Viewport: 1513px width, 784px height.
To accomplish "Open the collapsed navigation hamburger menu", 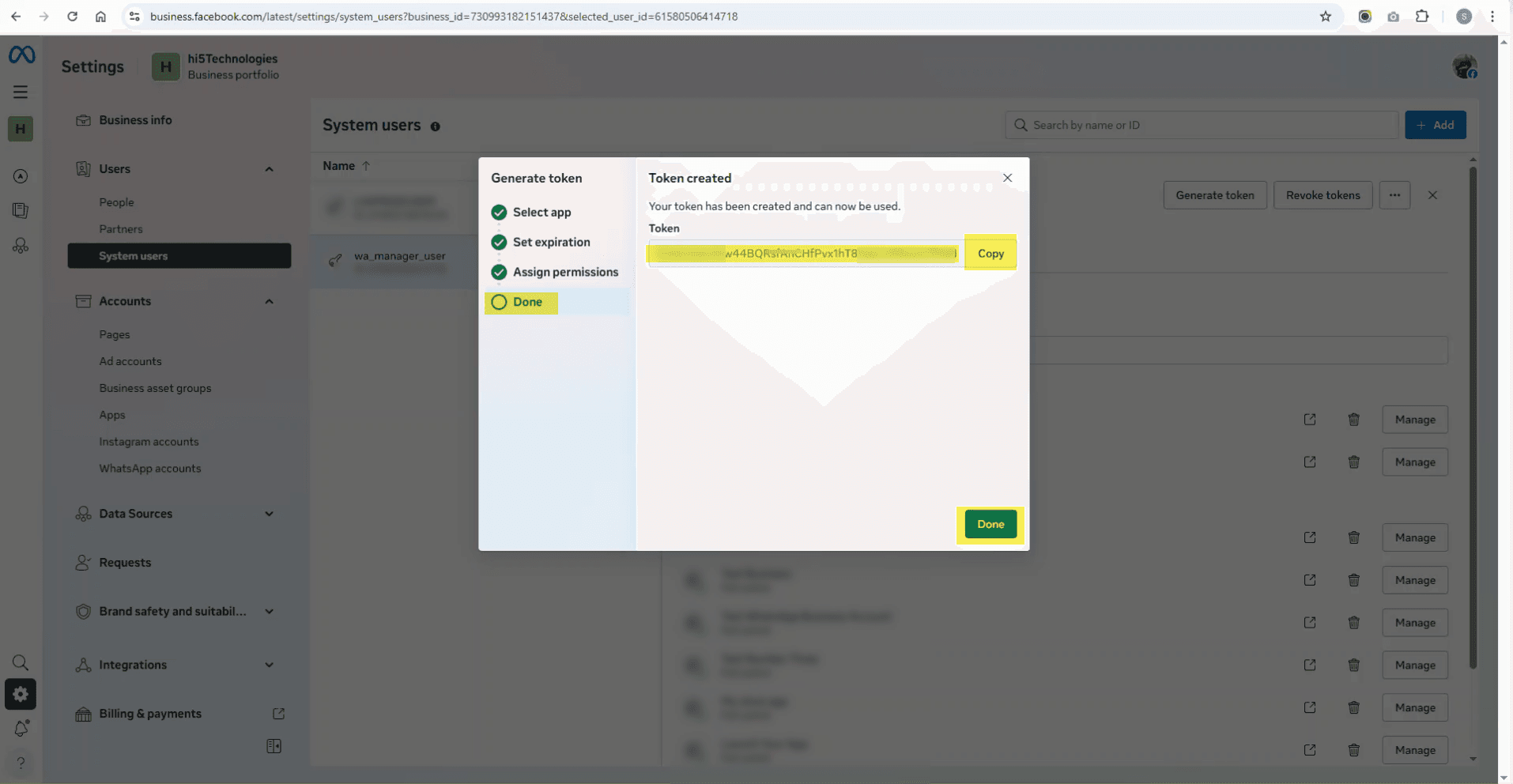I will 21,92.
